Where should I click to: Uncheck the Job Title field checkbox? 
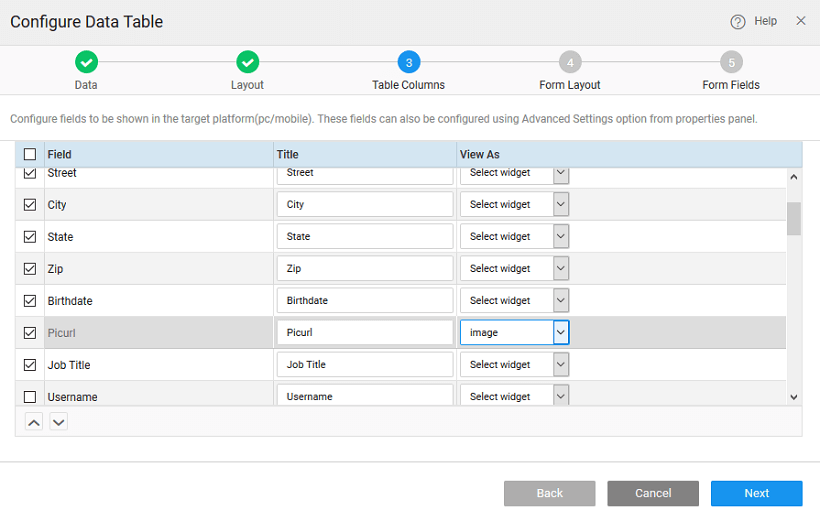[30, 365]
